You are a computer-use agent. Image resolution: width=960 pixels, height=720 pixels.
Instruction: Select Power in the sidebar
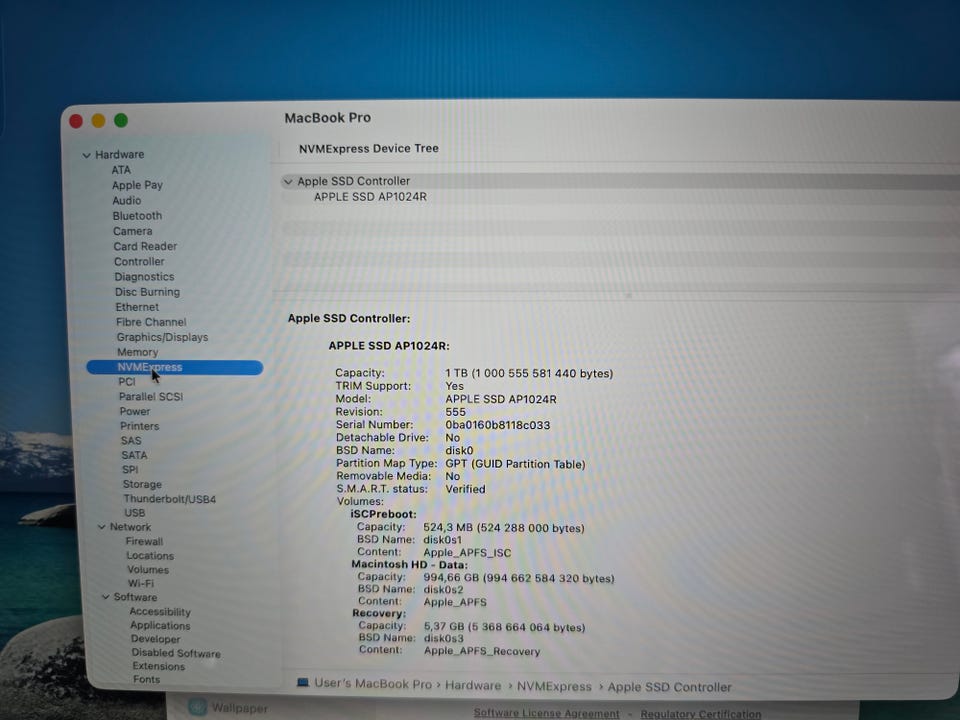click(x=135, y=411)
